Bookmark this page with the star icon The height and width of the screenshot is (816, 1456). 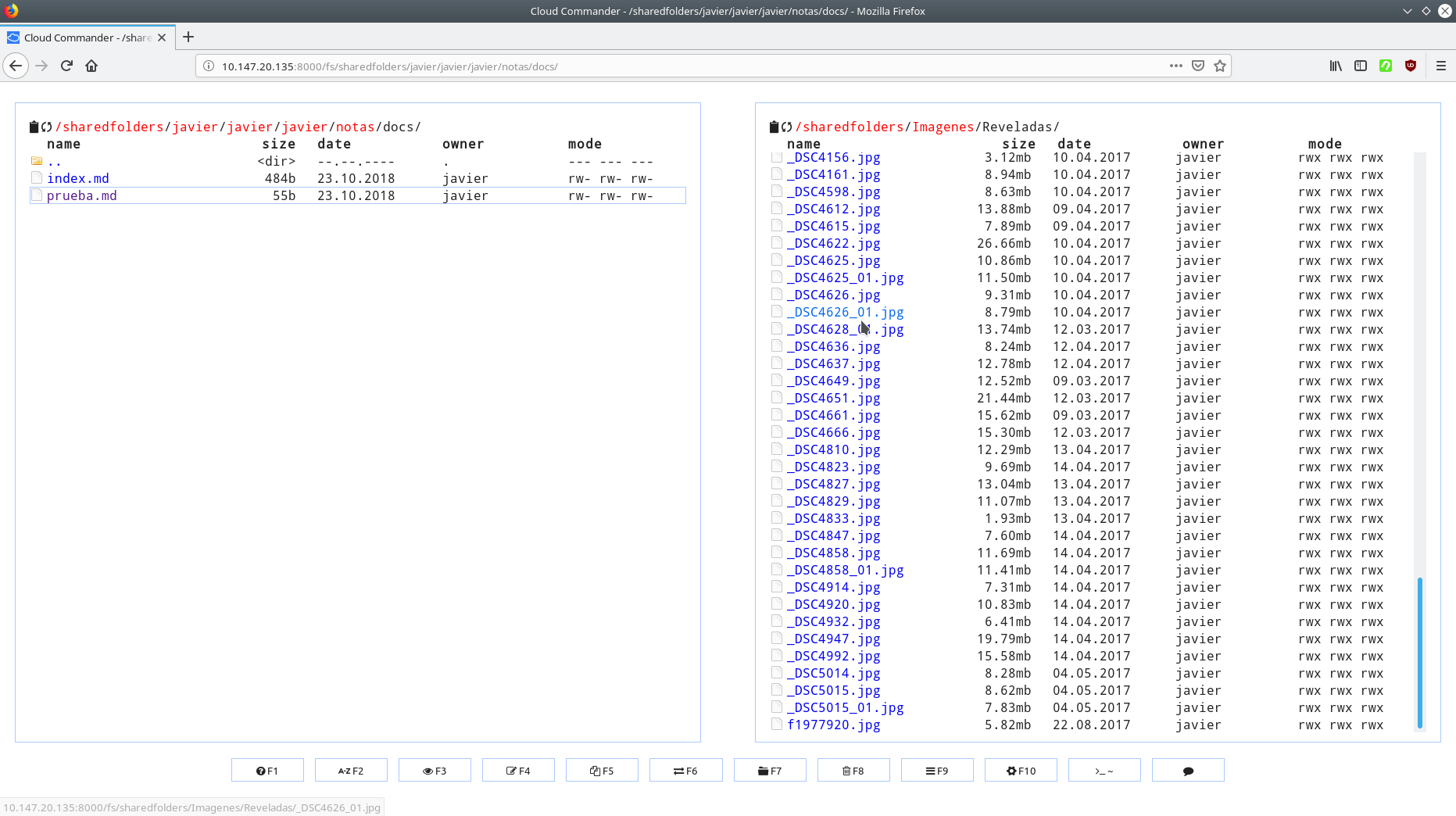click(x=1220, y=66)
